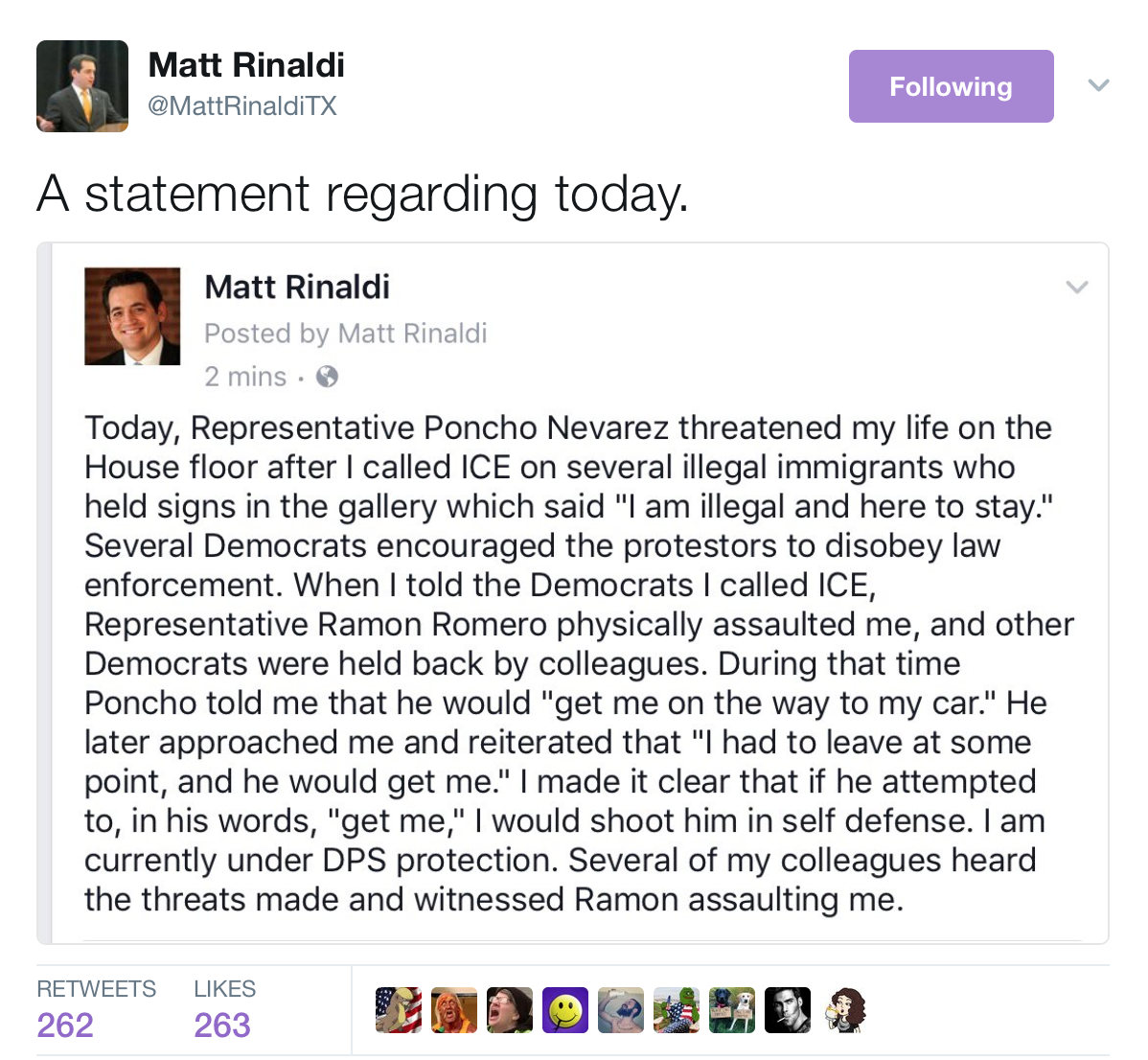Viewport: 1148px width, 1060px height.
Task: Open the black-and-white portrait avatar
Action: coord(788,1010)
